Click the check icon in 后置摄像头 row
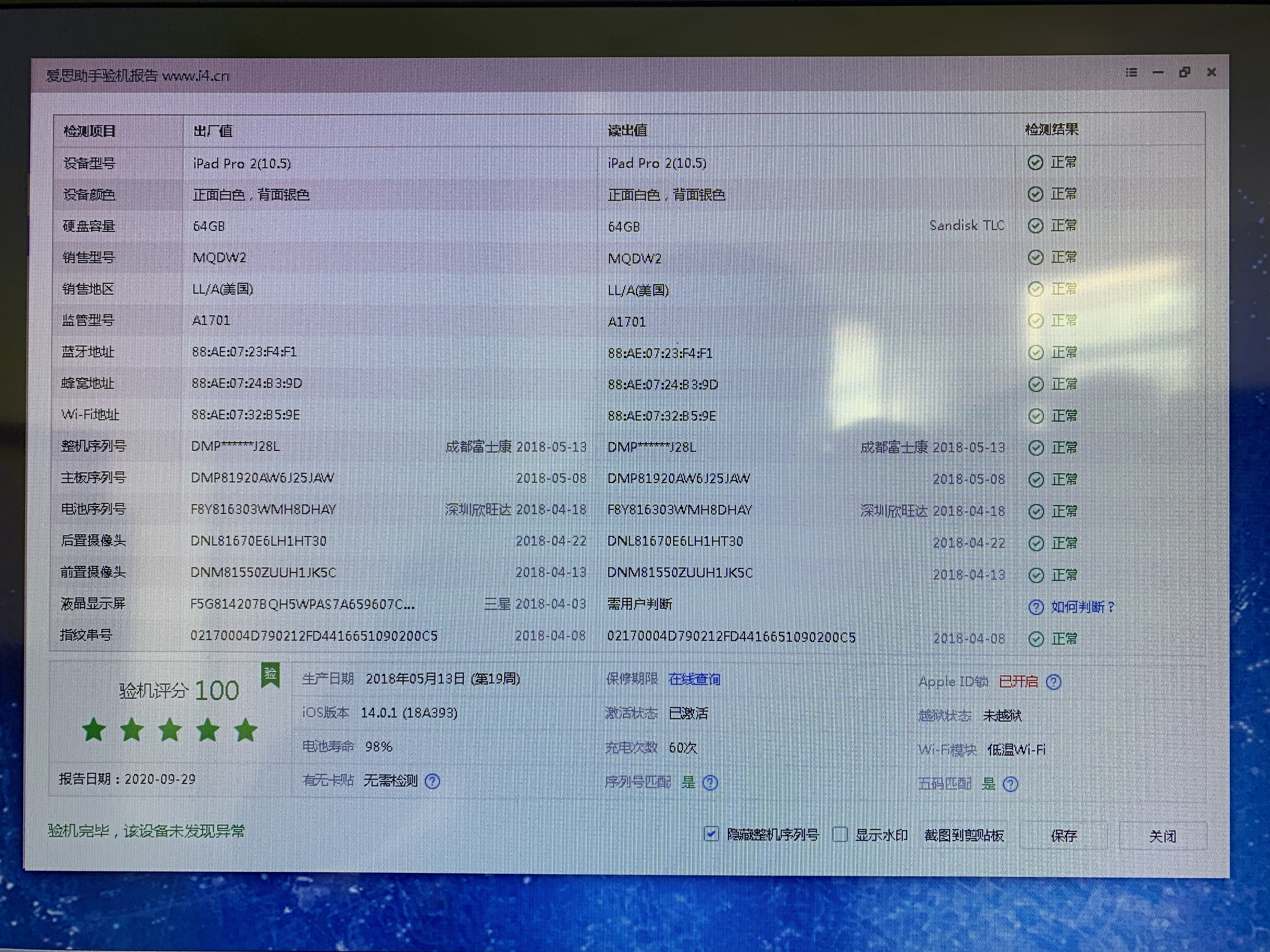 (1036, 543)
